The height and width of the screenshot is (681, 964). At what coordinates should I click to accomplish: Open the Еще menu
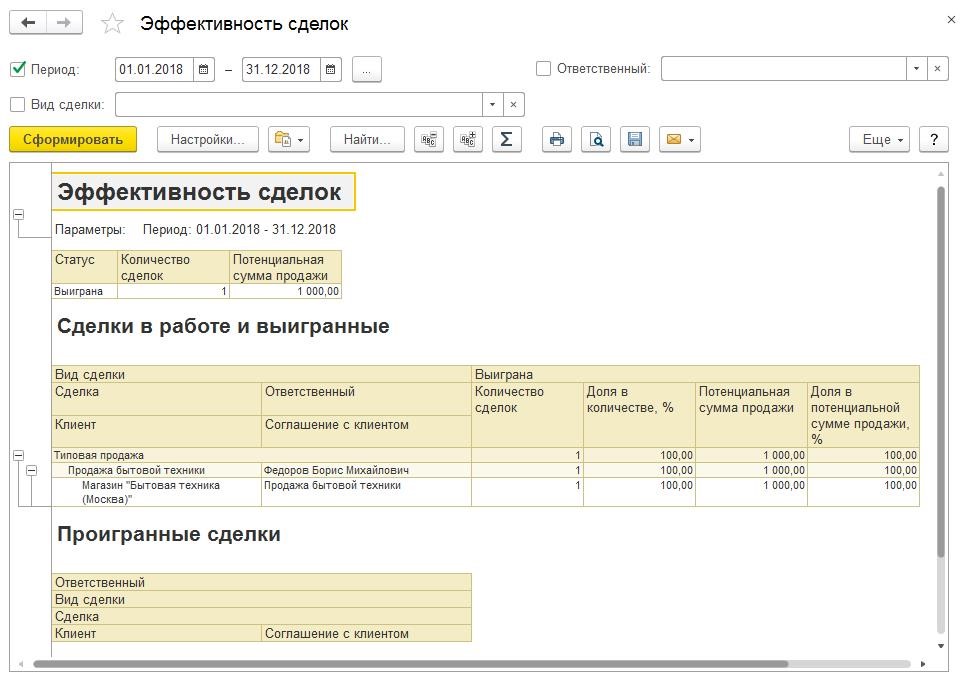point(879,140)
